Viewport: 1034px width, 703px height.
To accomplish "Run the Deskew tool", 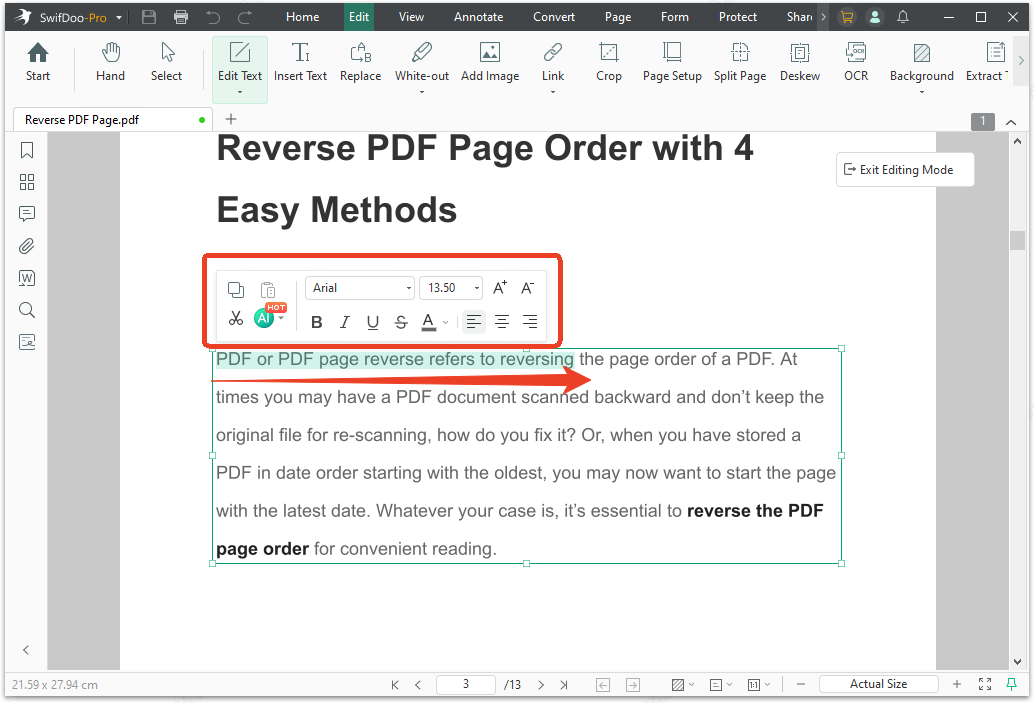I will (800, 63).
